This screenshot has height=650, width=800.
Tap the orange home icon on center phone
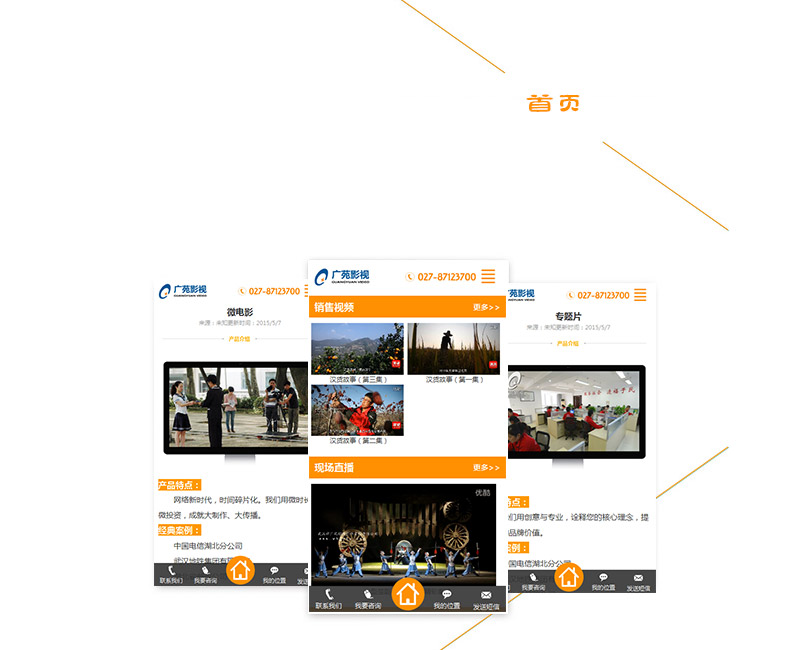[x=408, y=594]
